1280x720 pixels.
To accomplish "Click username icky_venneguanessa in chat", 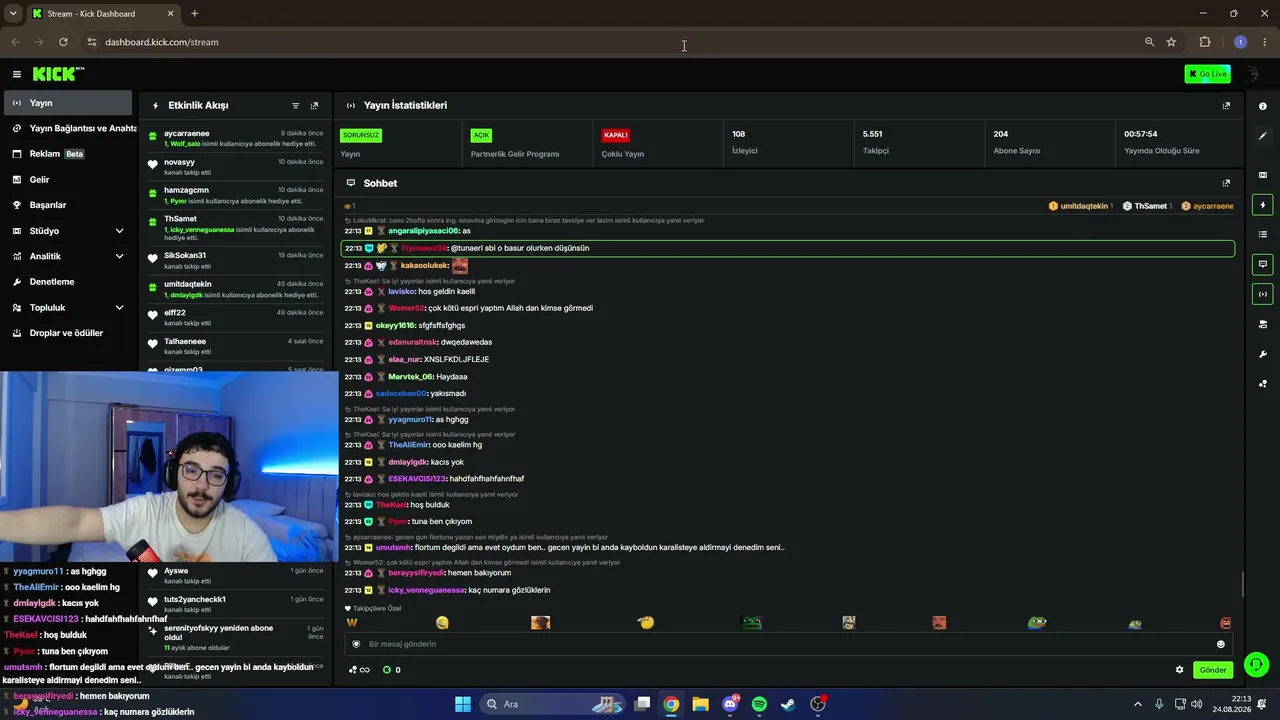I will coord(424,590).
